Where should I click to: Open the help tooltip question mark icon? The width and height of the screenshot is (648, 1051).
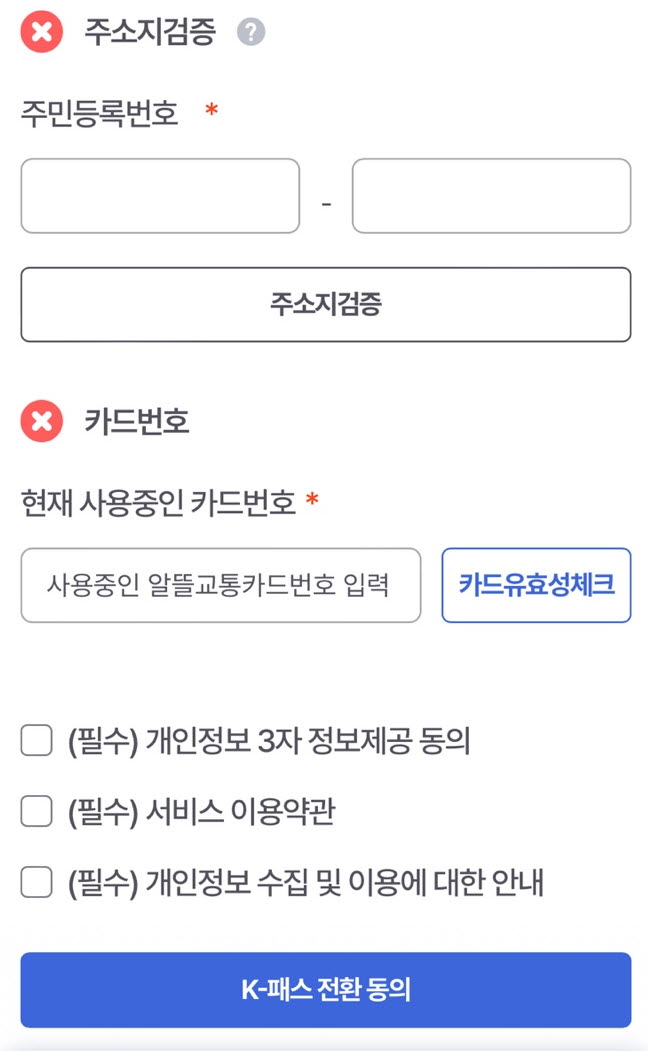251,30
